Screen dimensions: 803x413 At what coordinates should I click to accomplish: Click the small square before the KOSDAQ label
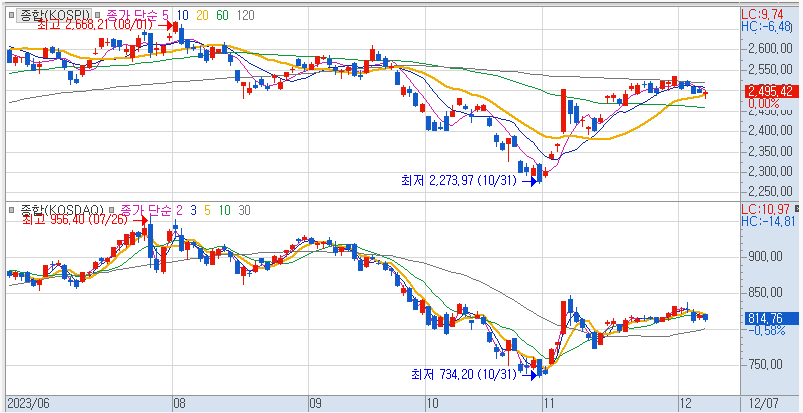(x=10, y=211)
